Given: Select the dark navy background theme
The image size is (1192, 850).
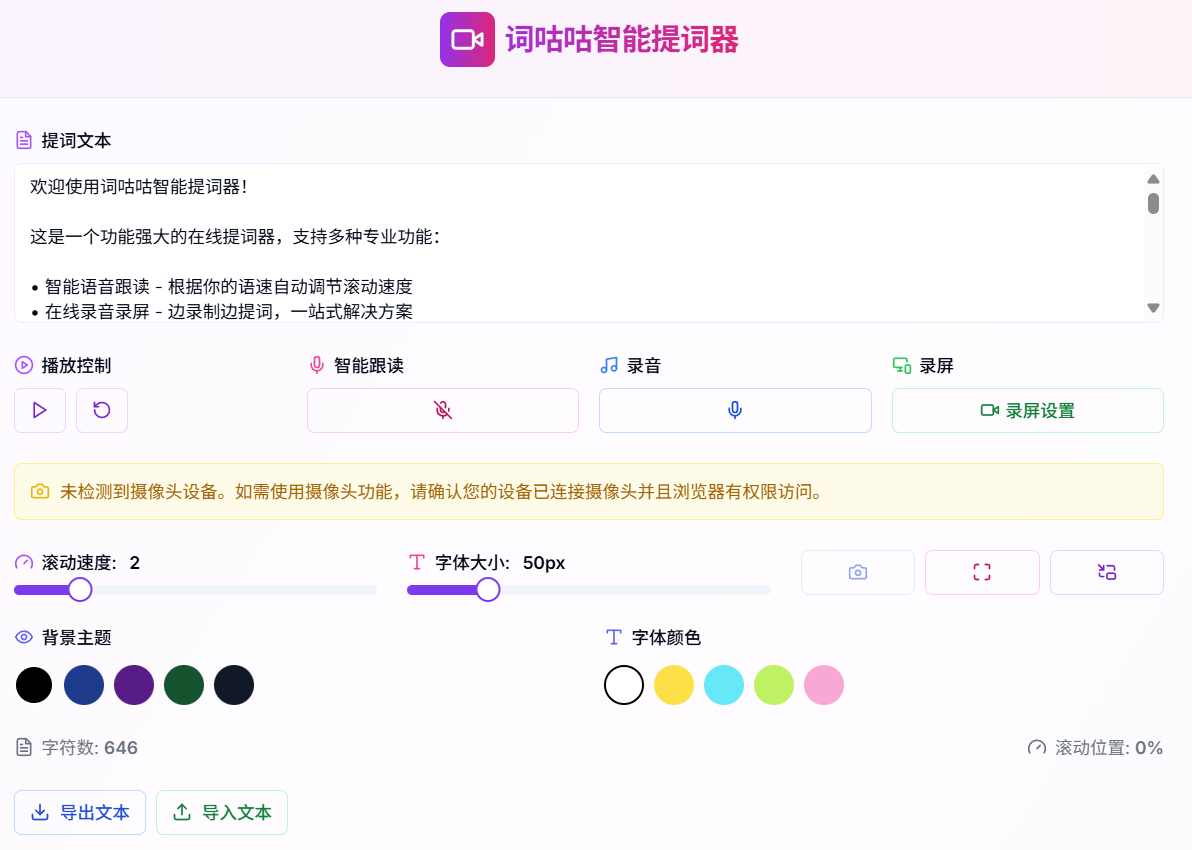Looking at the screenshot, I should click(x=234, y=685).
